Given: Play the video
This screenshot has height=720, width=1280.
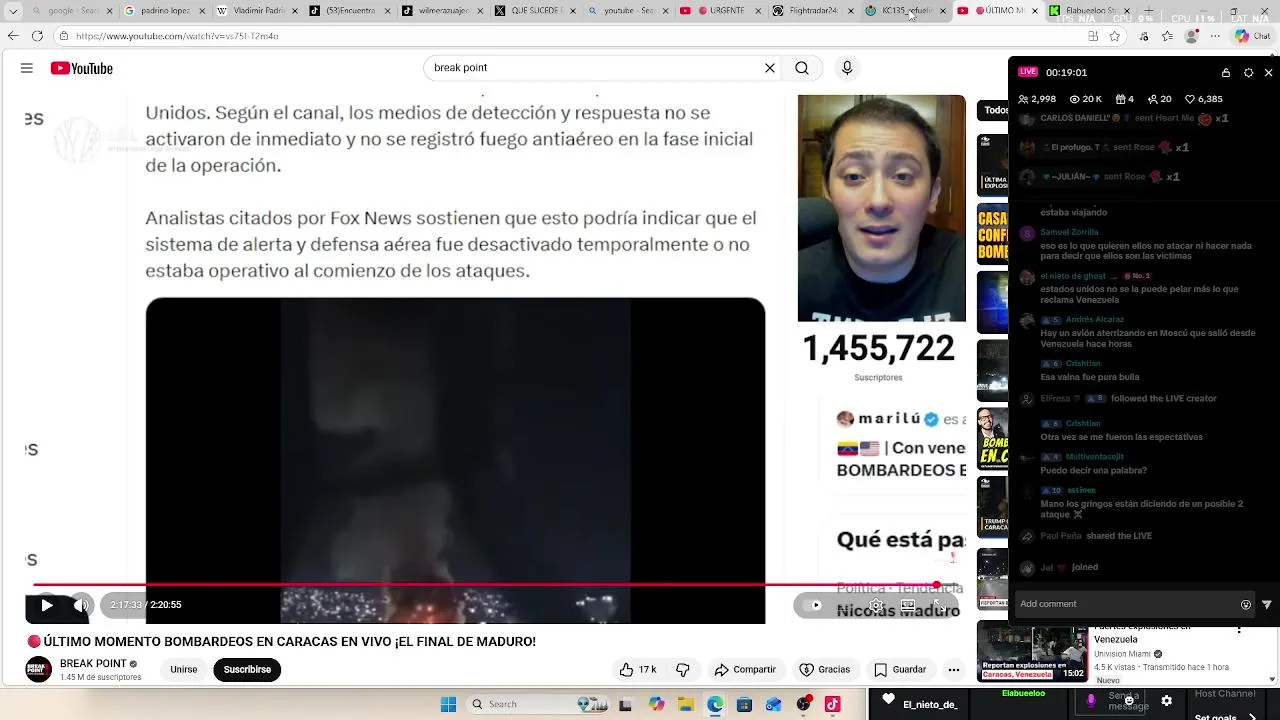Looking at the screenshot, I should (x=46, y=605).
